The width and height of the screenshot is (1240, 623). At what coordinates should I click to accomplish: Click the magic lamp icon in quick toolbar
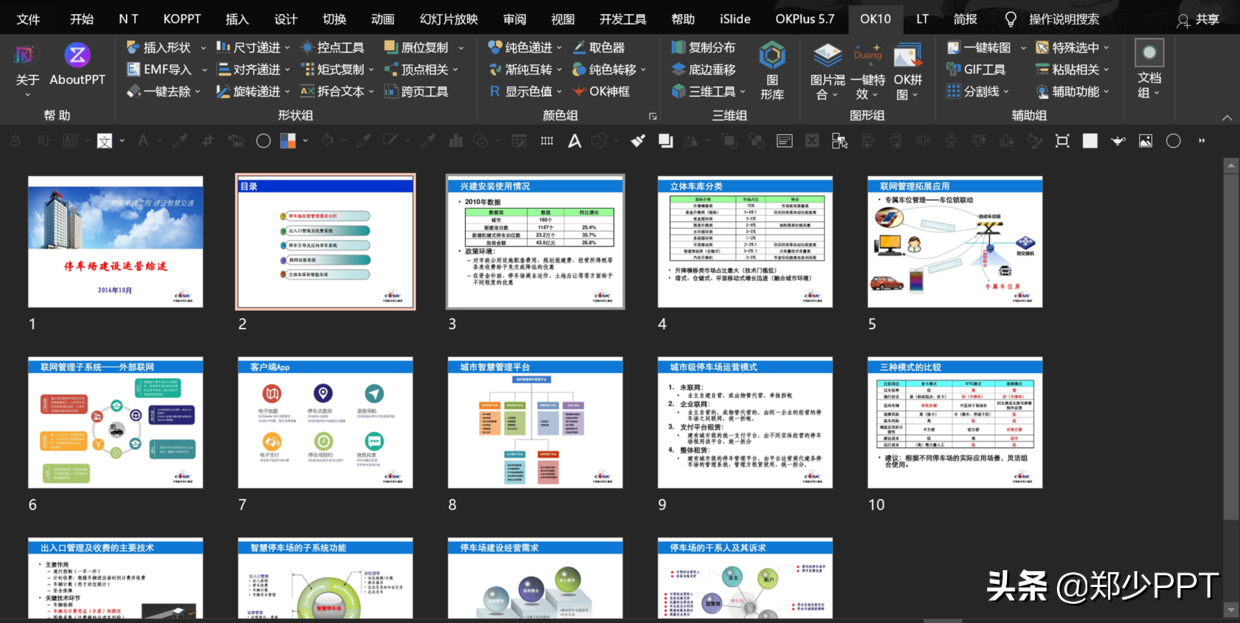pyautogui.click(x=1118, y=141)
